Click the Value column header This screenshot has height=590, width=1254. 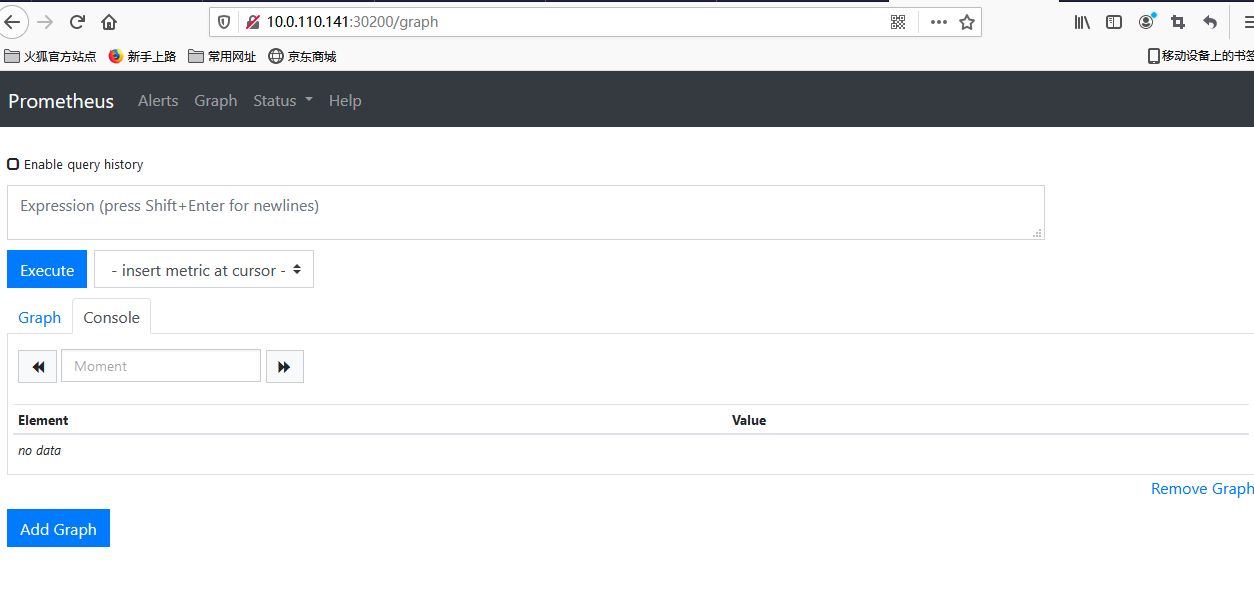(749, 420)
